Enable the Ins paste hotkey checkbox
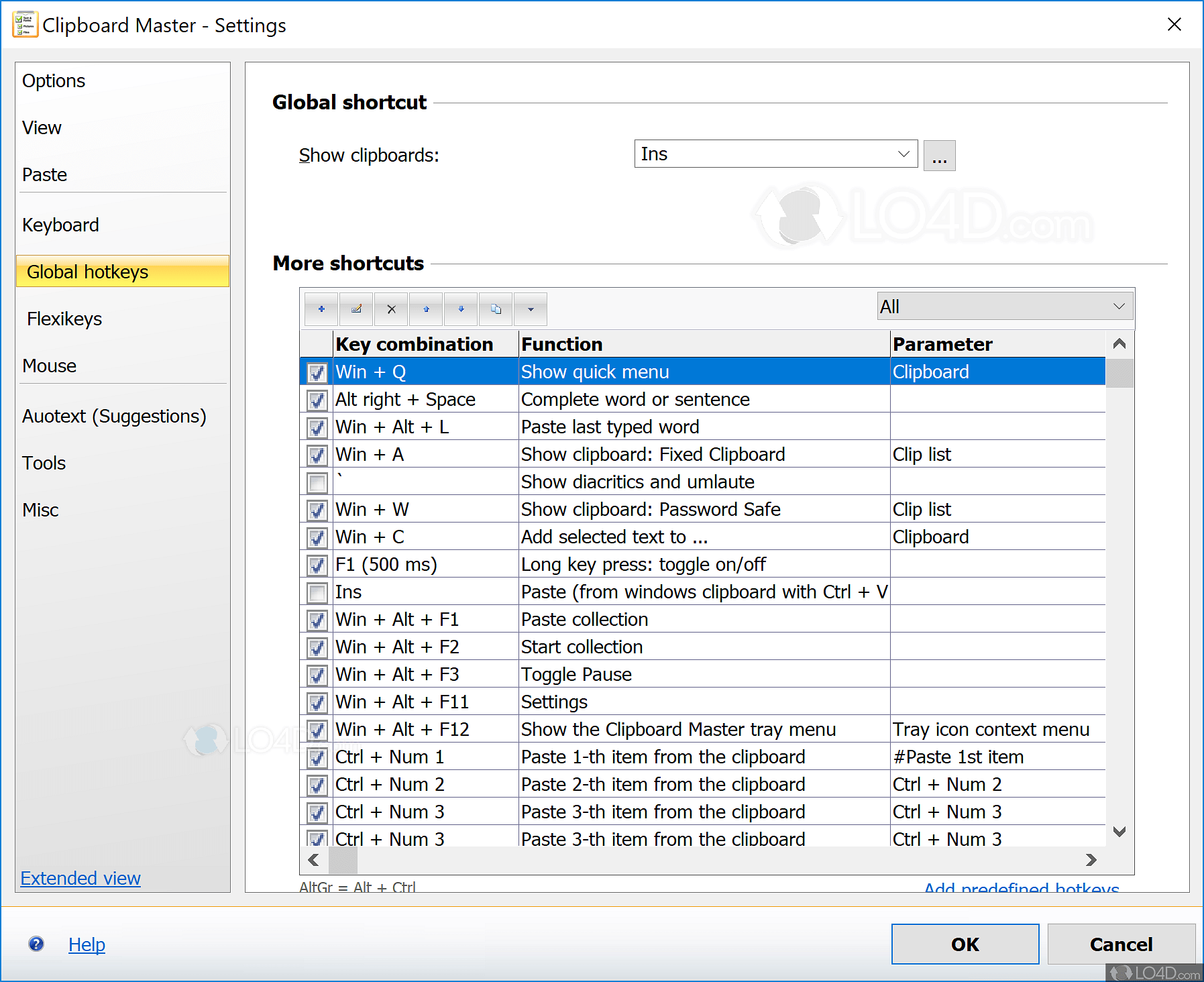The height and width of the screenshot is (982, 1204). tap(316, 592)
